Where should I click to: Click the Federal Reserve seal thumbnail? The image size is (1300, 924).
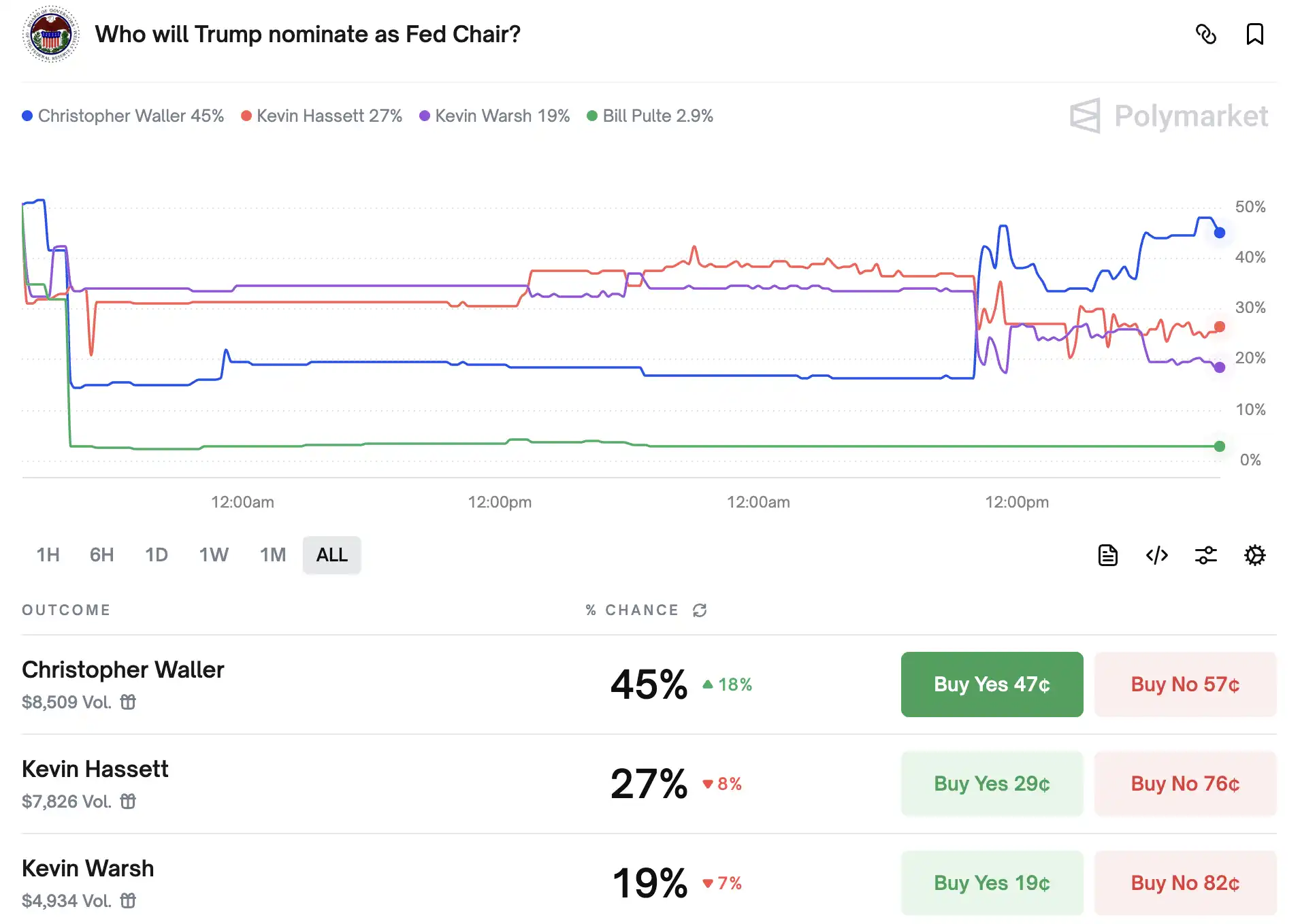tap(51, 34)
